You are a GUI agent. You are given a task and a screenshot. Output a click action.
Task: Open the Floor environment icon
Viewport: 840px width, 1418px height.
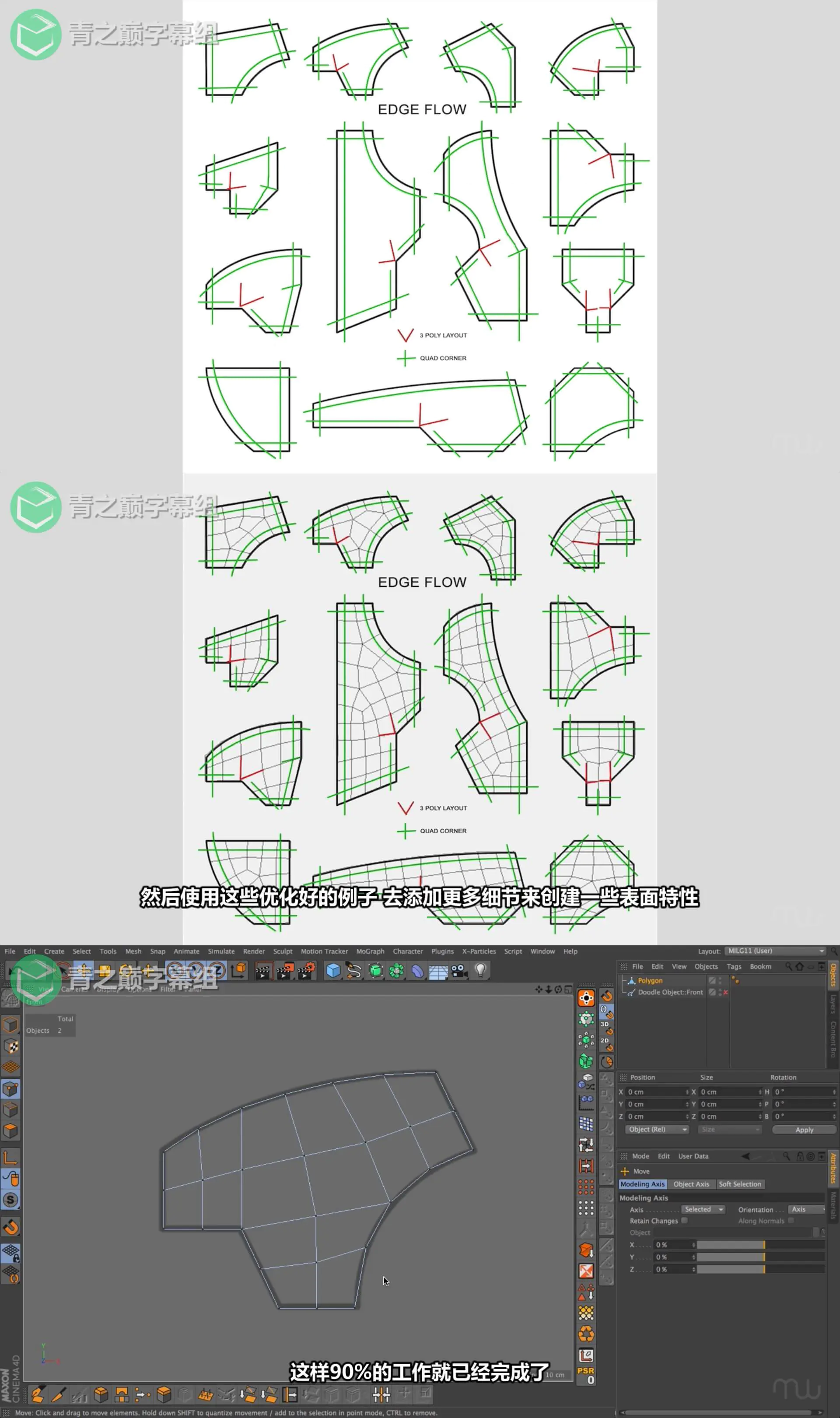tap(438, 970)
